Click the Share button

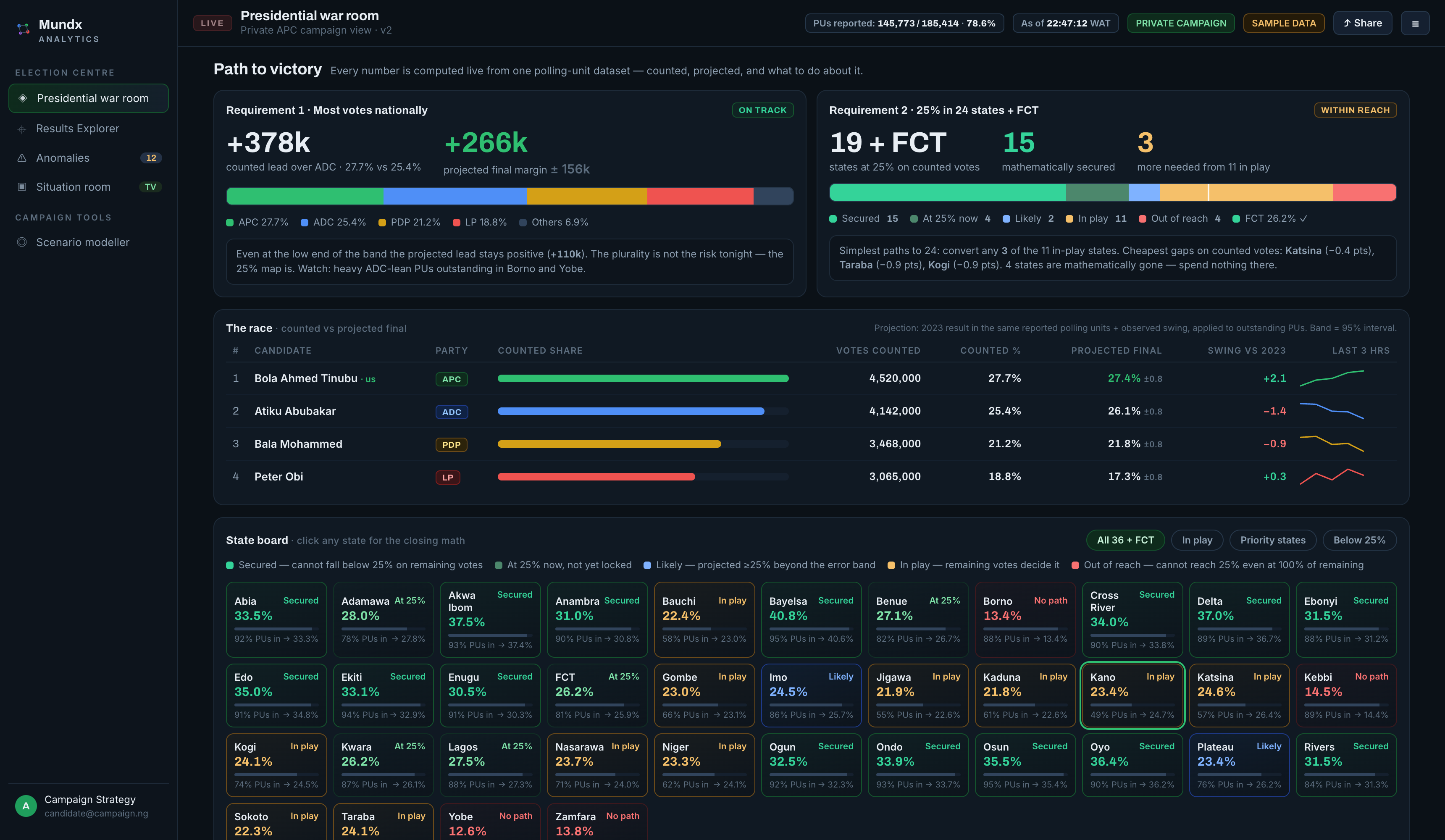[x=1362, y=24]
